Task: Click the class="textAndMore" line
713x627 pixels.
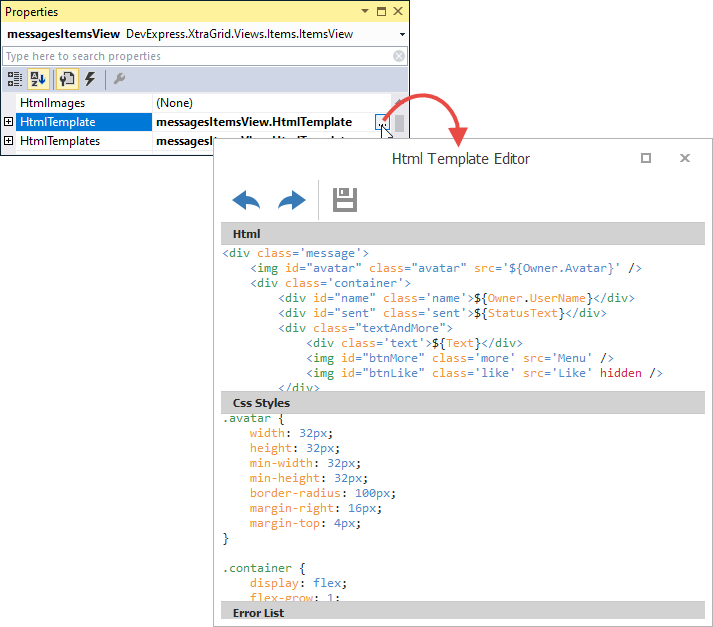Action: click(366, 328)
